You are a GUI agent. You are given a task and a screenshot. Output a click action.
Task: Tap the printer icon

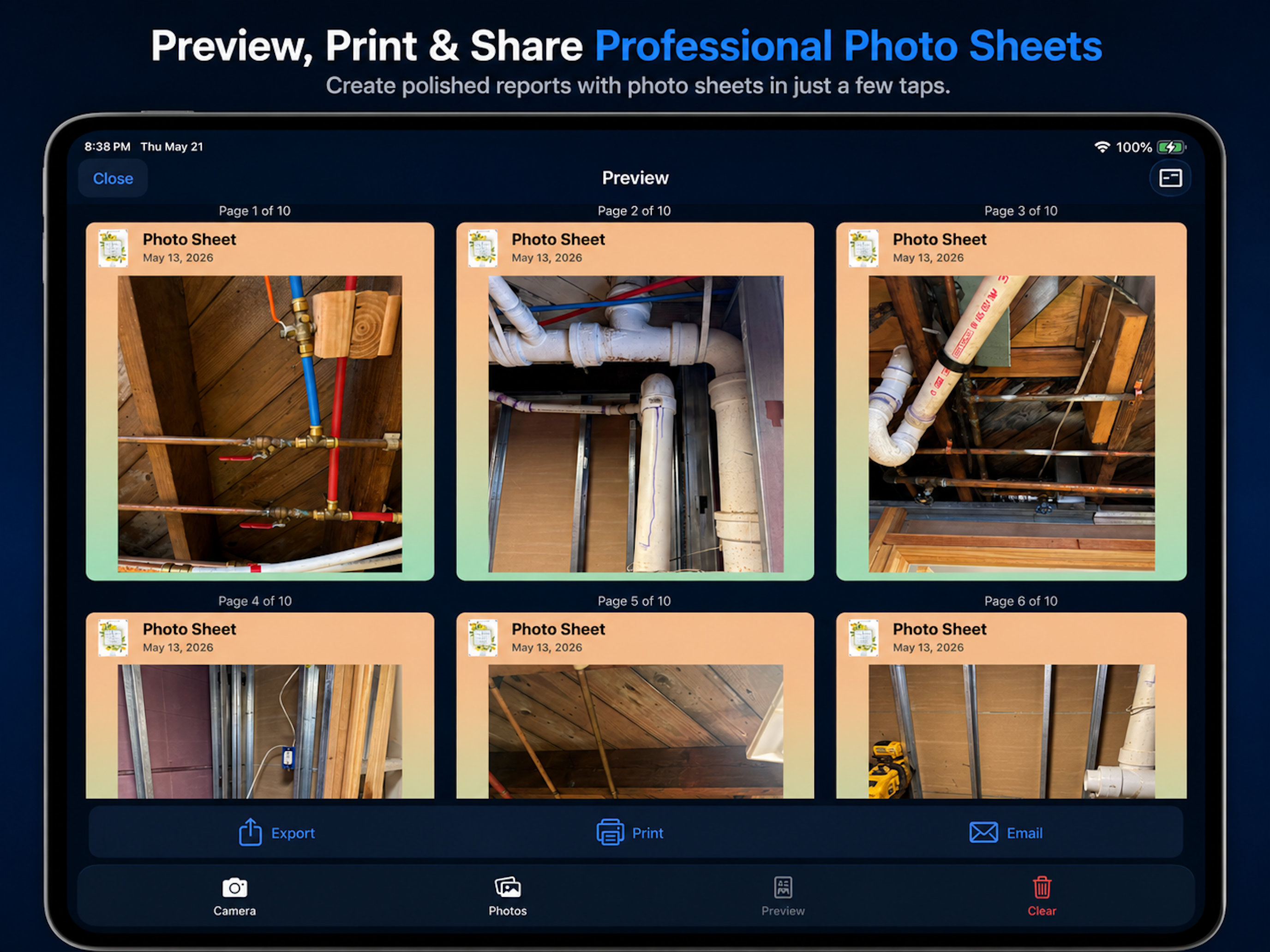(610, 832)
